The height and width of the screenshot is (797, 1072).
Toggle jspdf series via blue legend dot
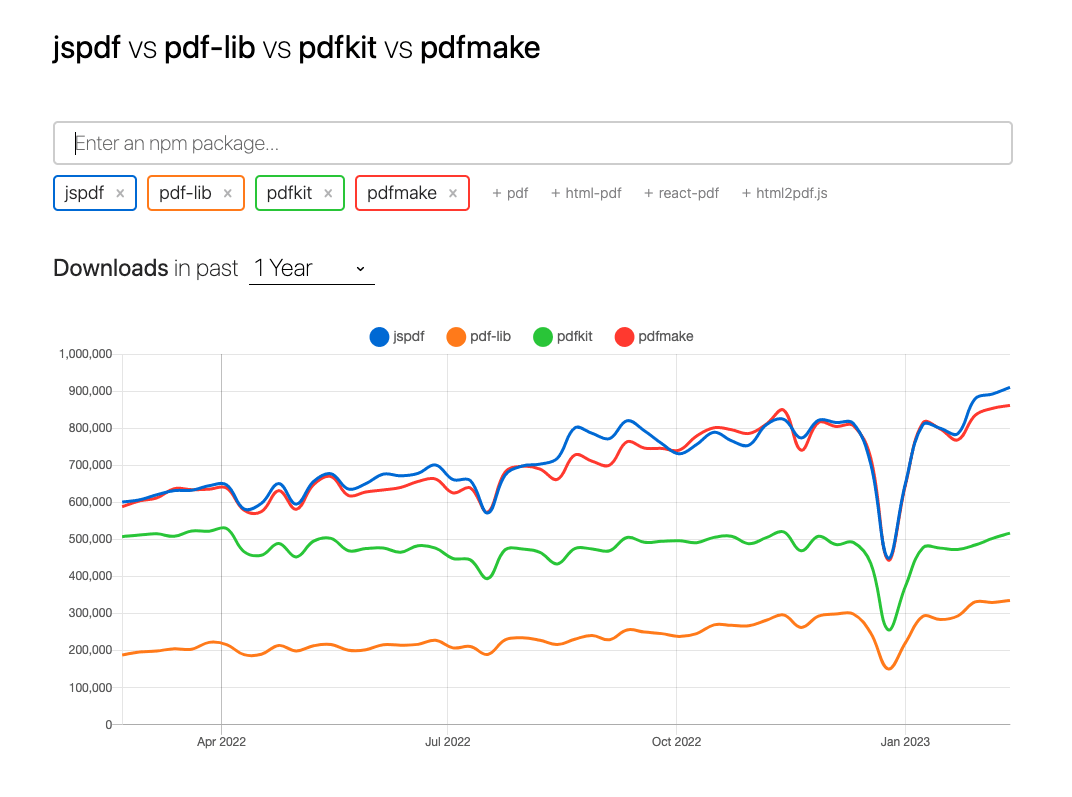tap(379, 337)
